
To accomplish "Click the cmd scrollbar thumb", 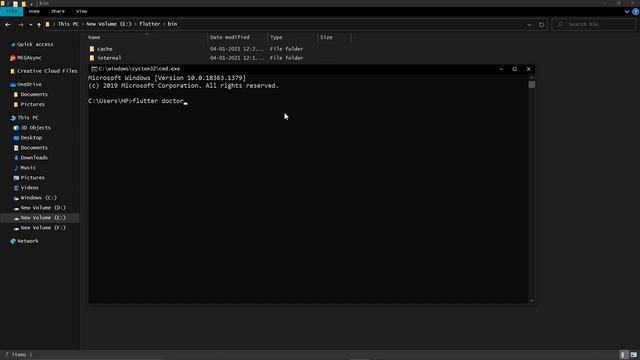I will pos(531,84).
